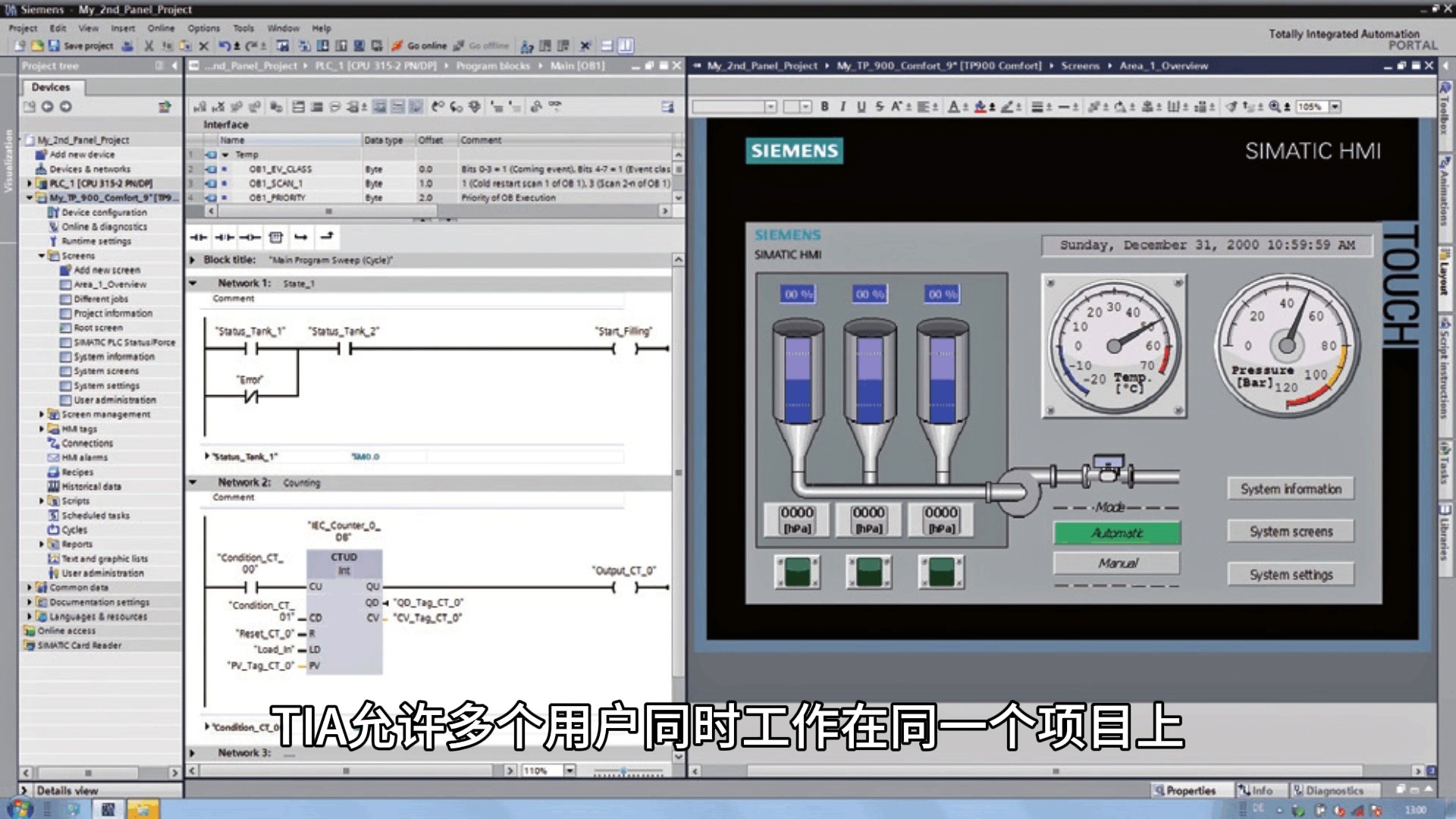1456x819 pixels.
Task: Expand Network 3 in the ladder editor
Action: pyautogui.click(x=193, y=753)
